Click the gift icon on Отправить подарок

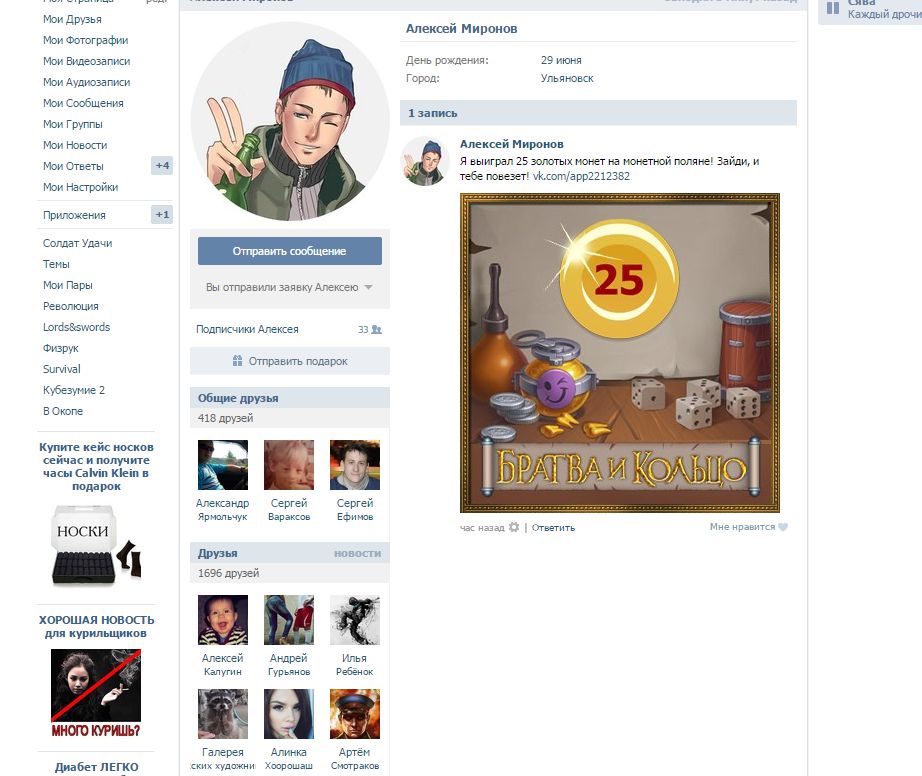tap(237, 361)
